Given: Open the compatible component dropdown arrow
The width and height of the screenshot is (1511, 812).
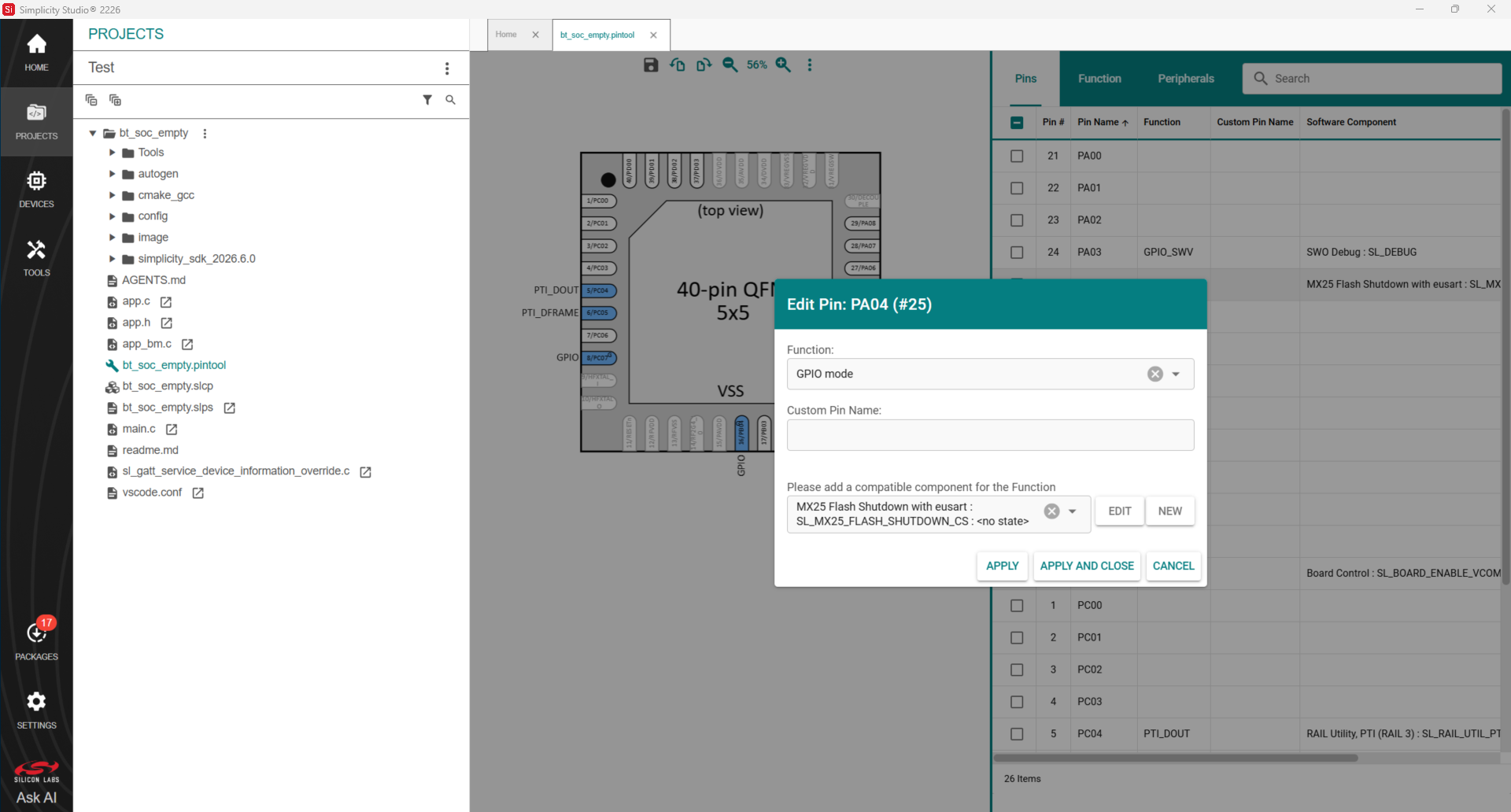Looking at the screenshot, I should pyautogui.click(x=1072, y=512).
